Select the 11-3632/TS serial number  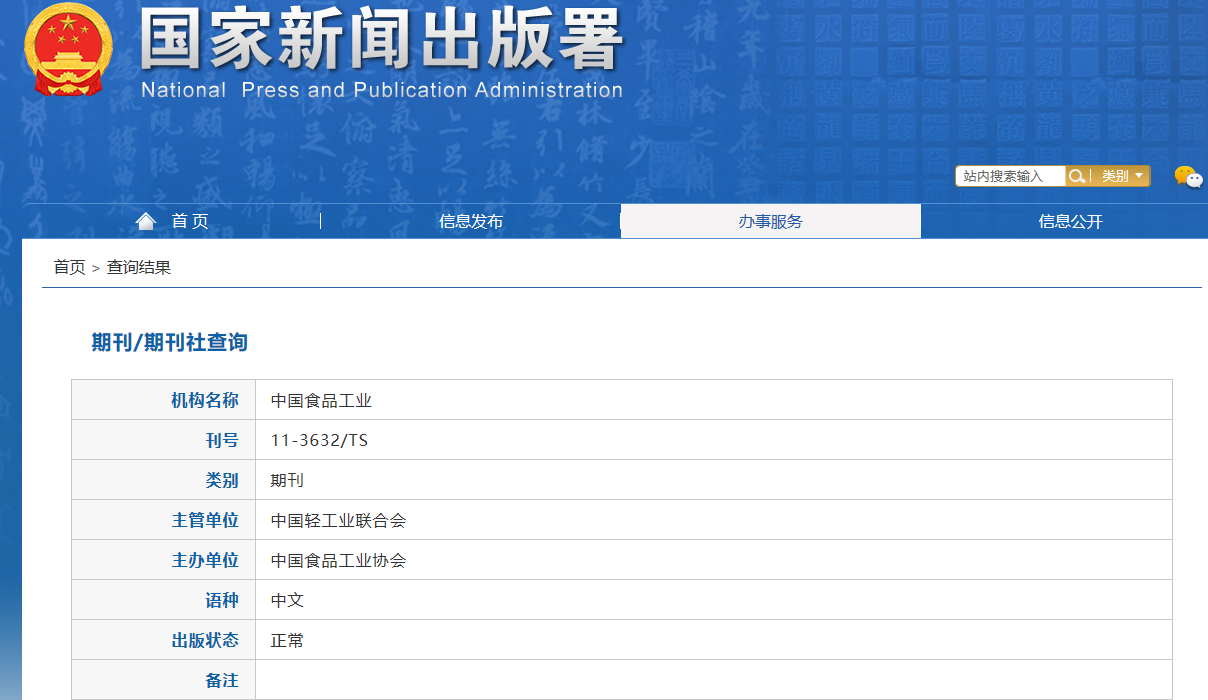319,440
